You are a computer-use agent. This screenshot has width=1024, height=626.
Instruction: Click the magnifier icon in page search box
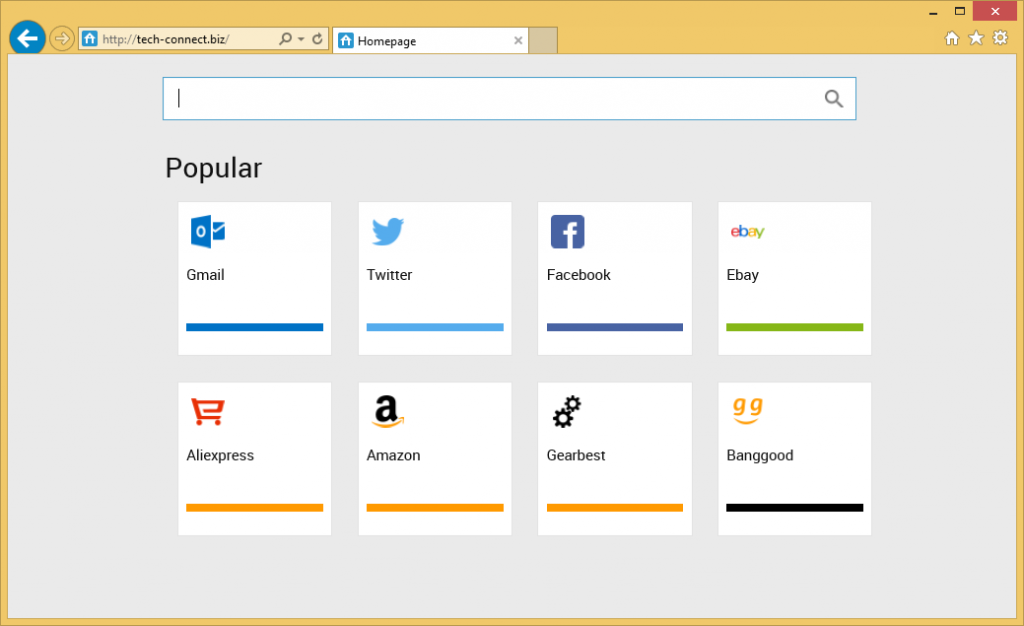click(833, 98)
